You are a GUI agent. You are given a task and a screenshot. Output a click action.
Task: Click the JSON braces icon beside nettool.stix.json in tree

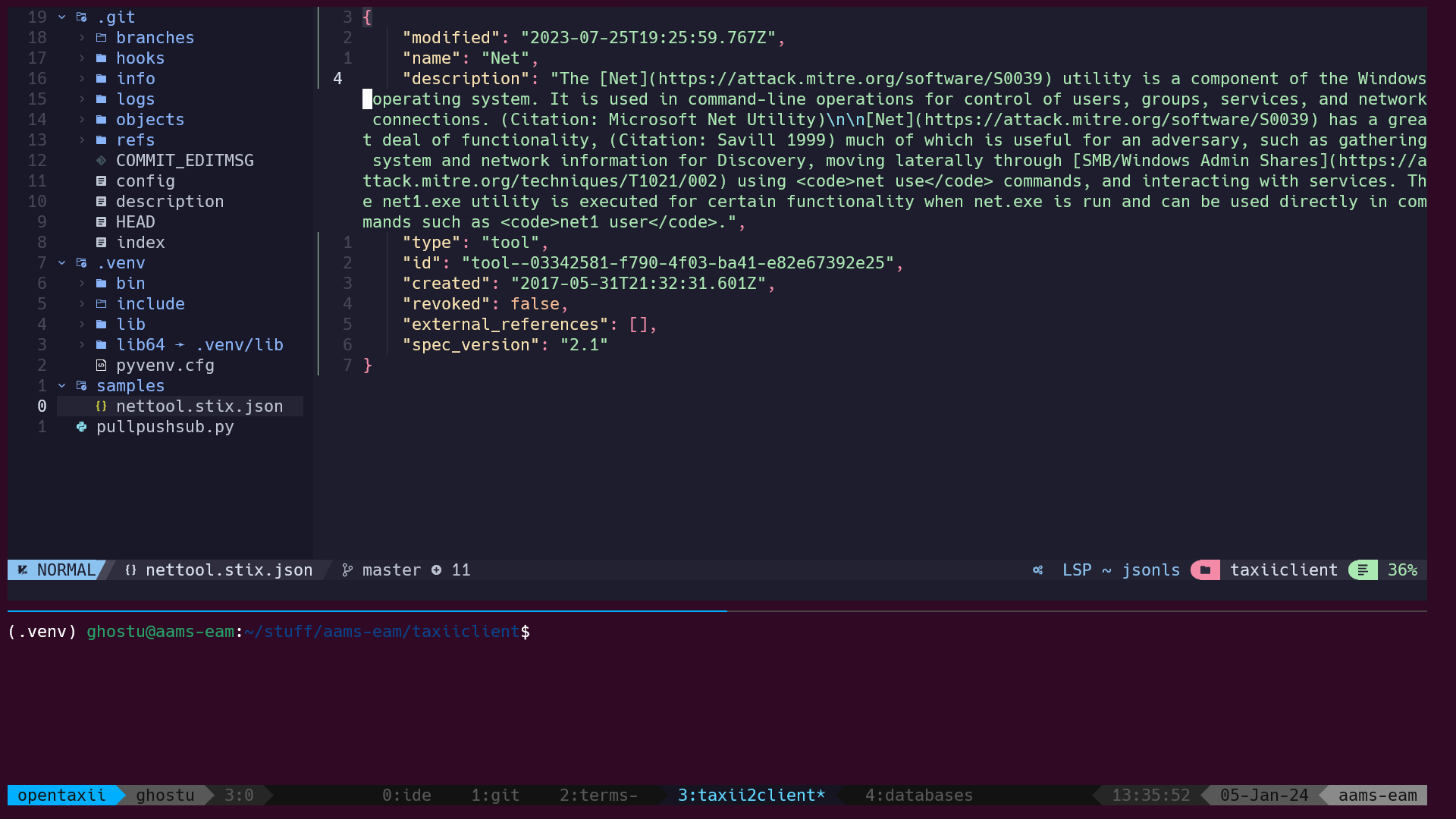(x=102, y=406)
